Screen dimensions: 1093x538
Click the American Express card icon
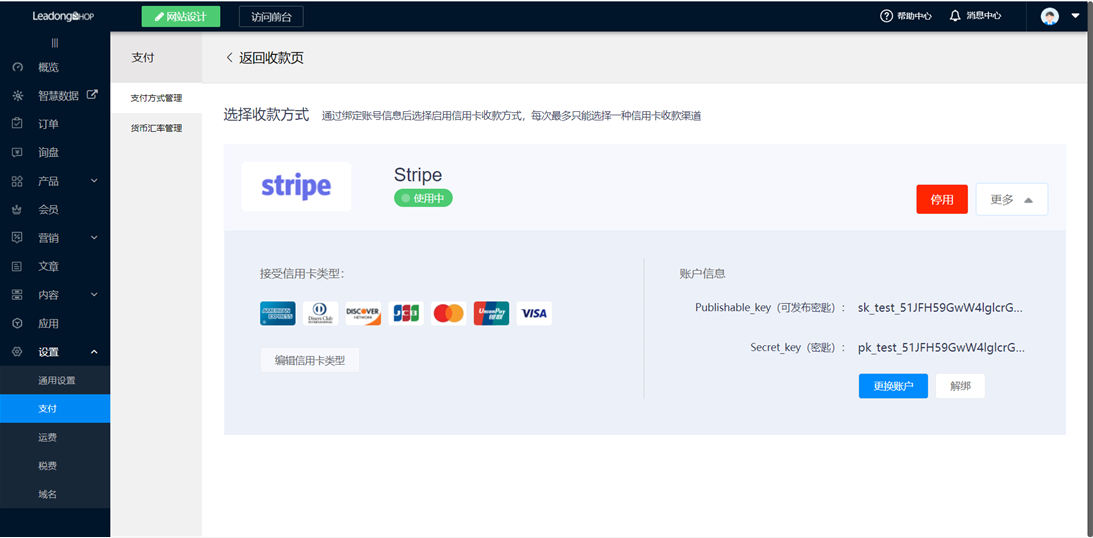pos(277,313)
